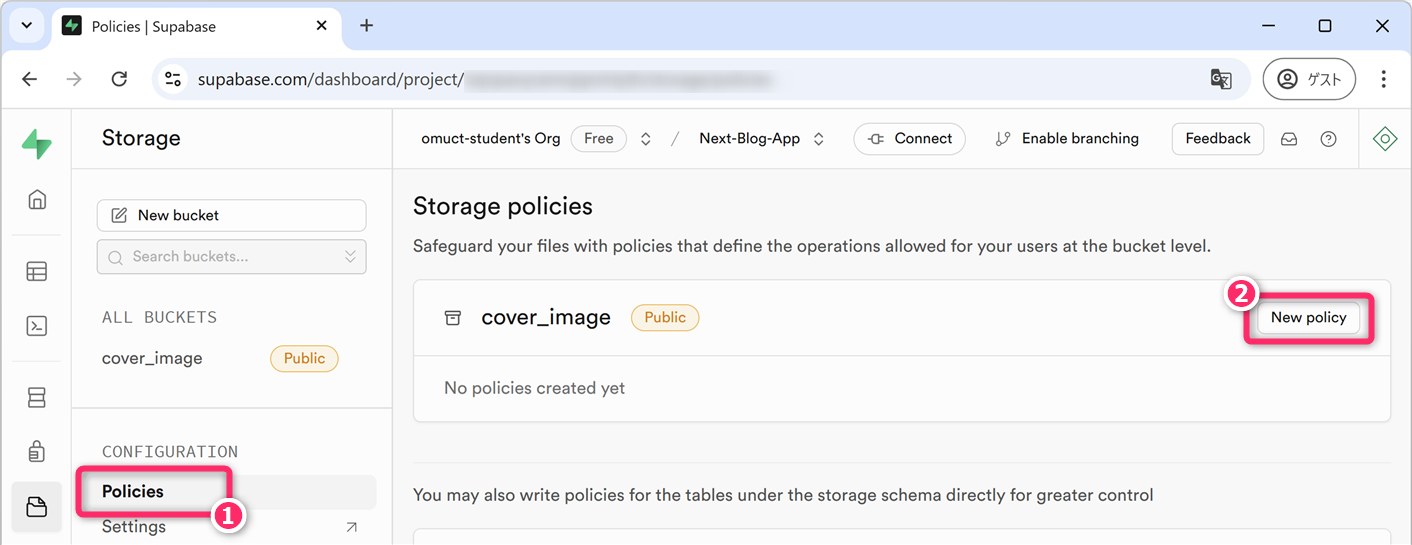Viewport: 1412px width, 545px height.
Task: Open the search buttons filter chevron
Action: click(350, 257)
